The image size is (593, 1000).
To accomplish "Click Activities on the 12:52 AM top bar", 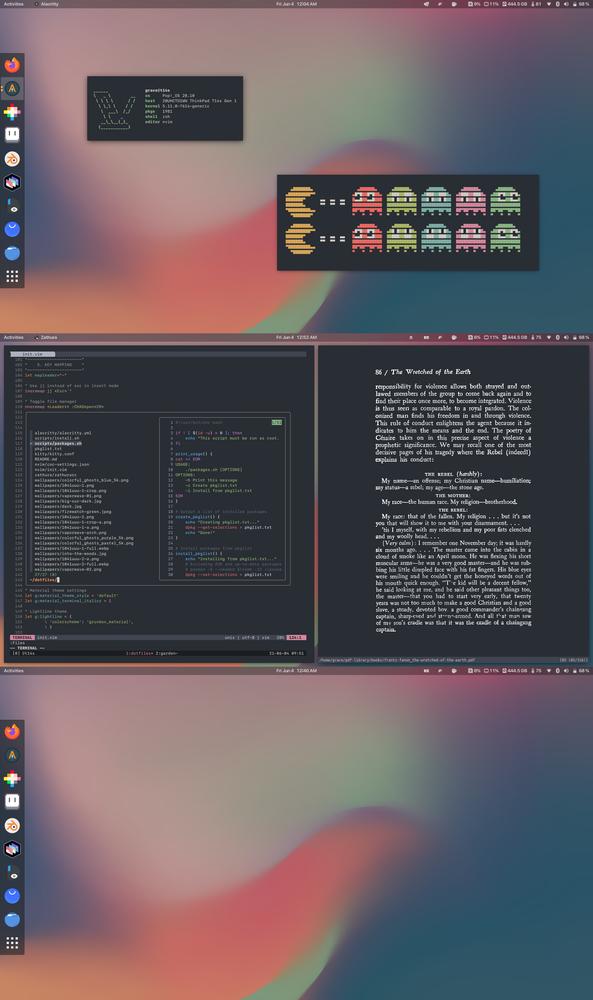I will click(x=13, y=337).
